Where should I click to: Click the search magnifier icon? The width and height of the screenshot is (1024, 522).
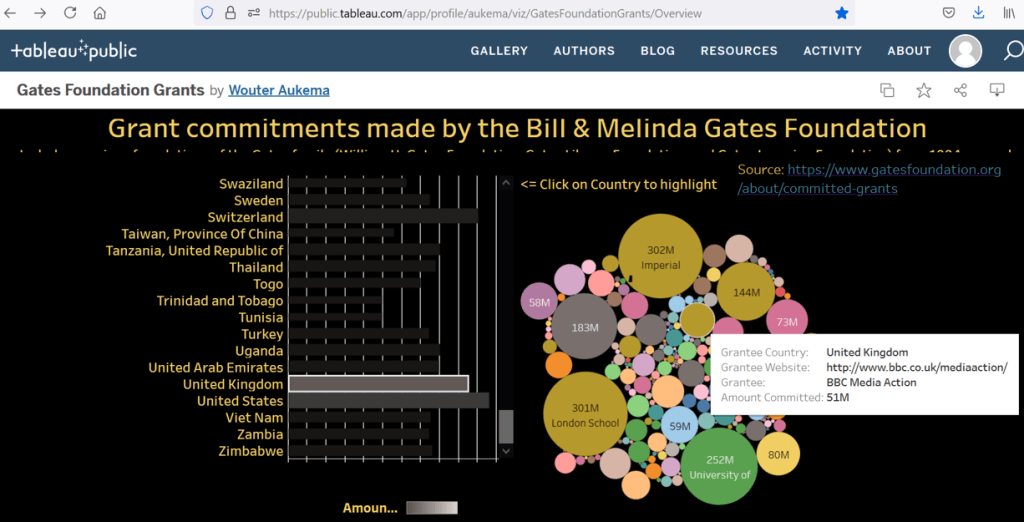pos(1013,51)
